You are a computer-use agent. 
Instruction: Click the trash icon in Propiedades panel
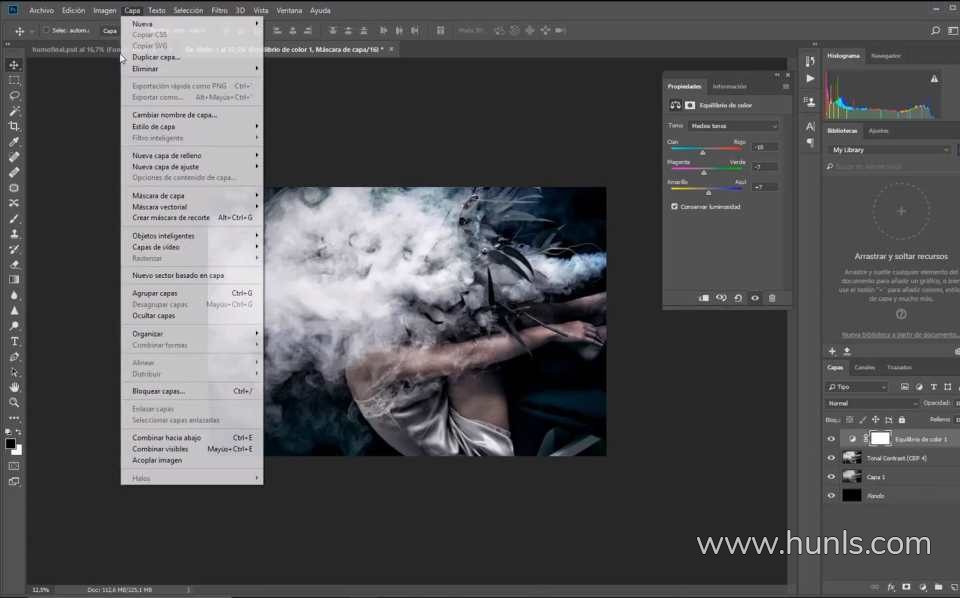[x=772, y=298]
